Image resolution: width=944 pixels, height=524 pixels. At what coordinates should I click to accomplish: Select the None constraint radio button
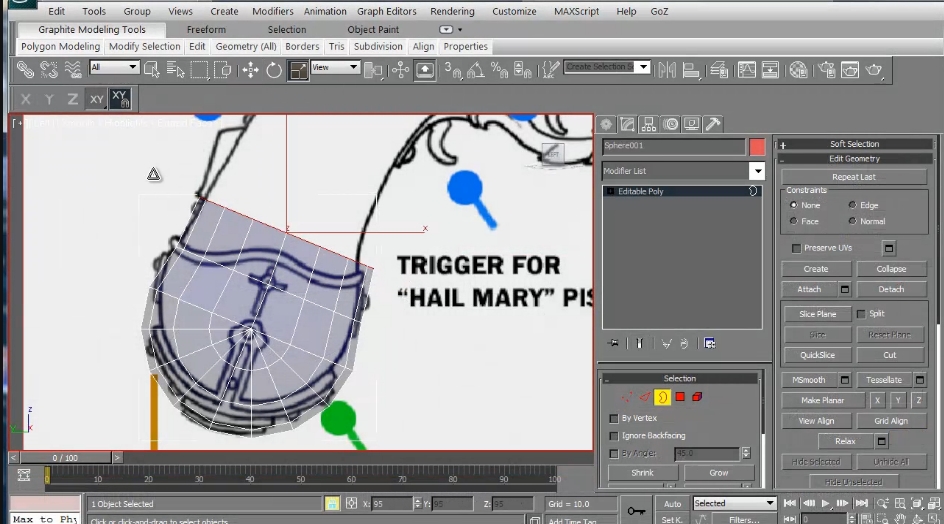coord(793,205)
